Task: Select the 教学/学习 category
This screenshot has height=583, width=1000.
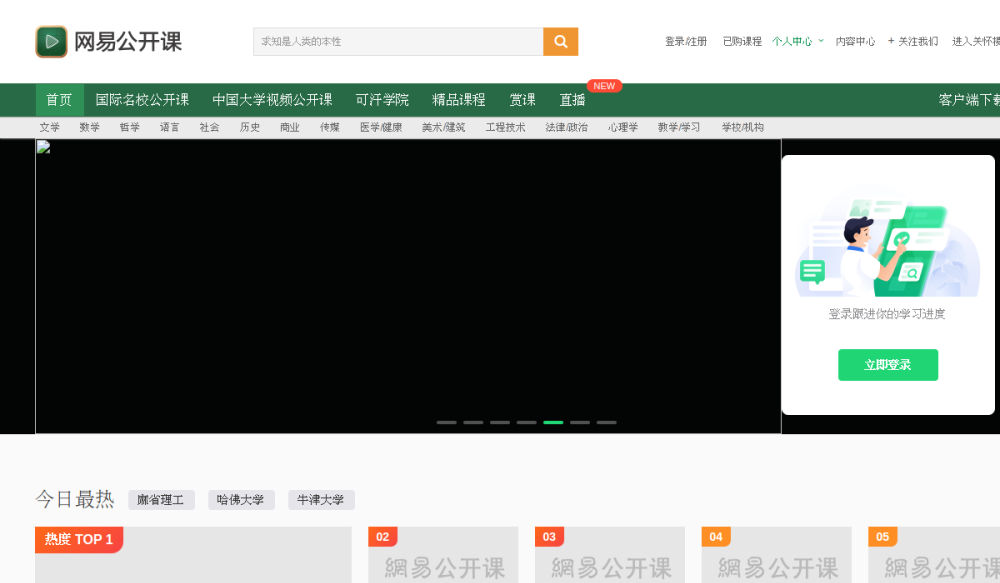Action: coord(679,128)
